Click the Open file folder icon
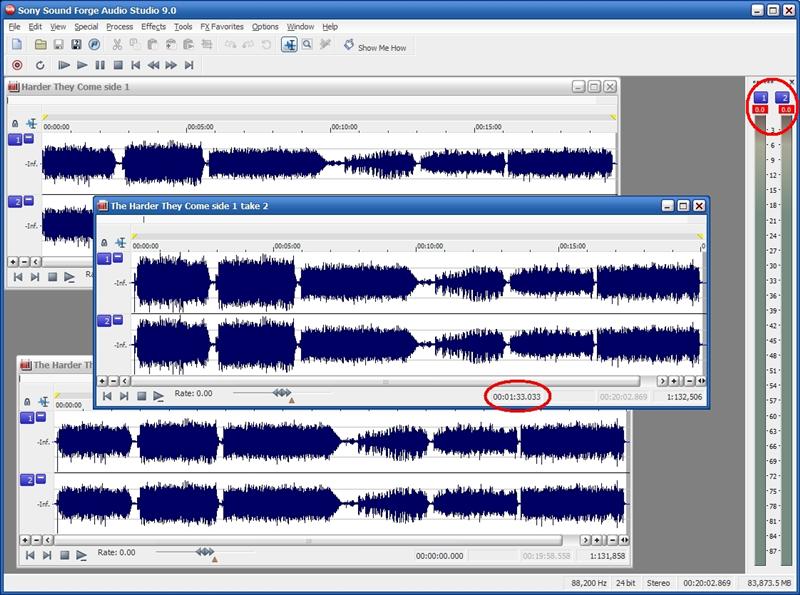 [x=43, y=45]
